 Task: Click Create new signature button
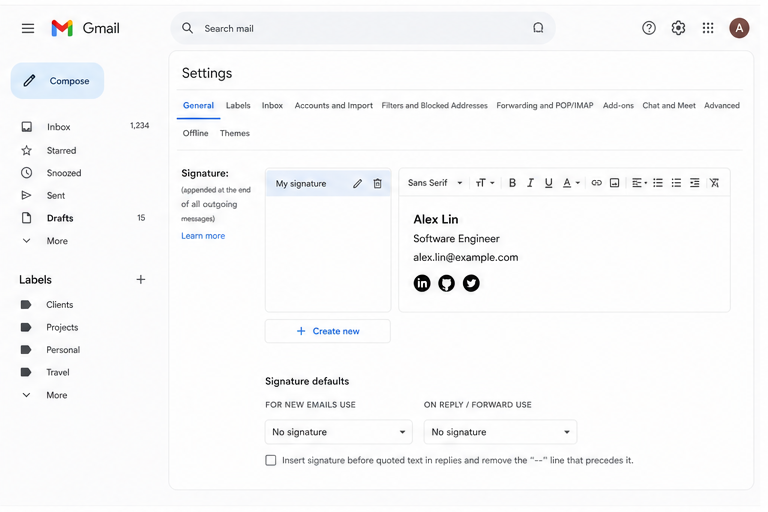328,331
